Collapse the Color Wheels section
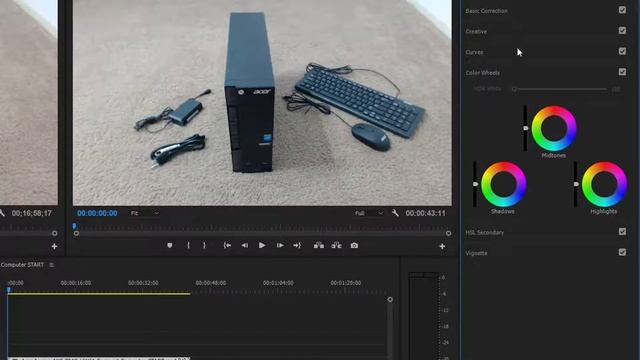Viewport: 640px width, 360px height. pos(482,73)
